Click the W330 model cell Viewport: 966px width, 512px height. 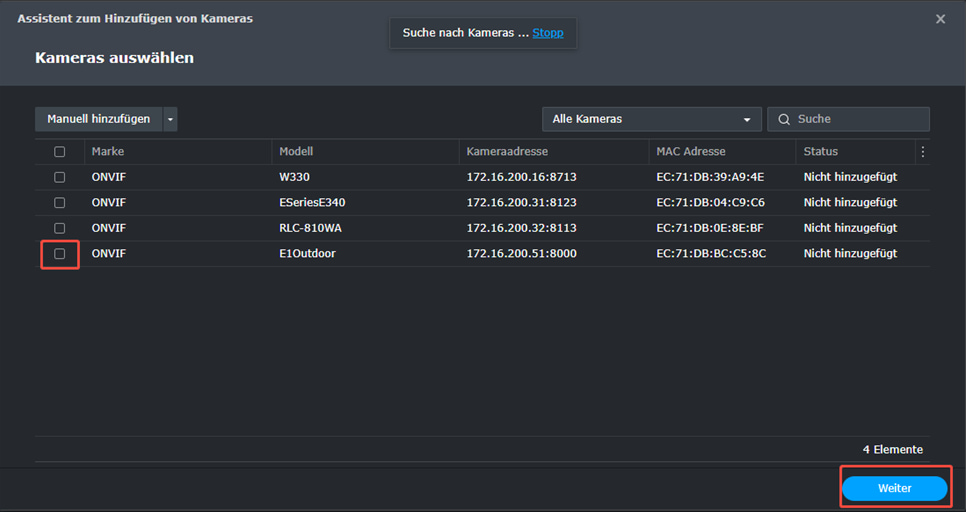[x=294, y=177]
